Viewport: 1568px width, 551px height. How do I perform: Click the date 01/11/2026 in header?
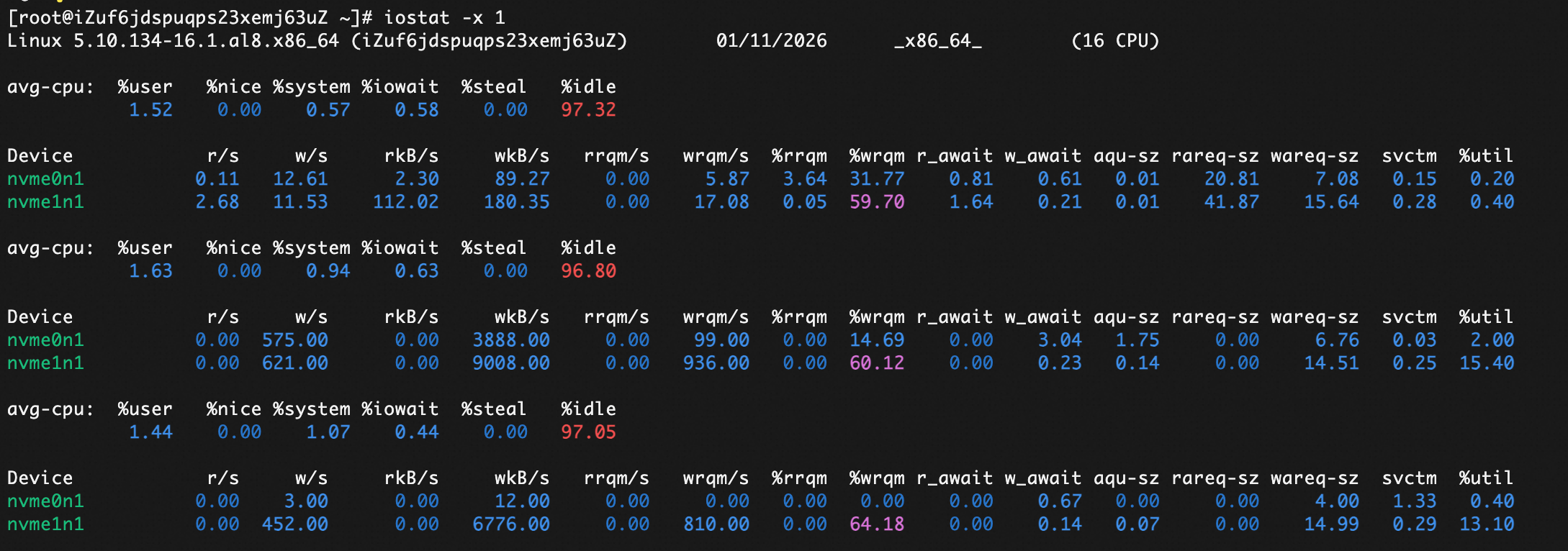771,41
